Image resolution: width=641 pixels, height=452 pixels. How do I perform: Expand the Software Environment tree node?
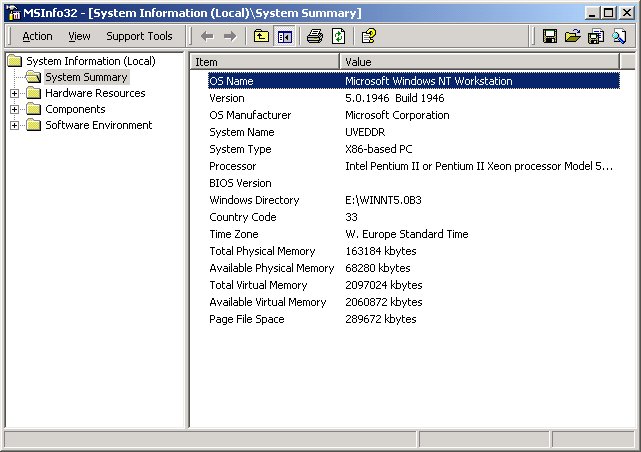point(15,126)
